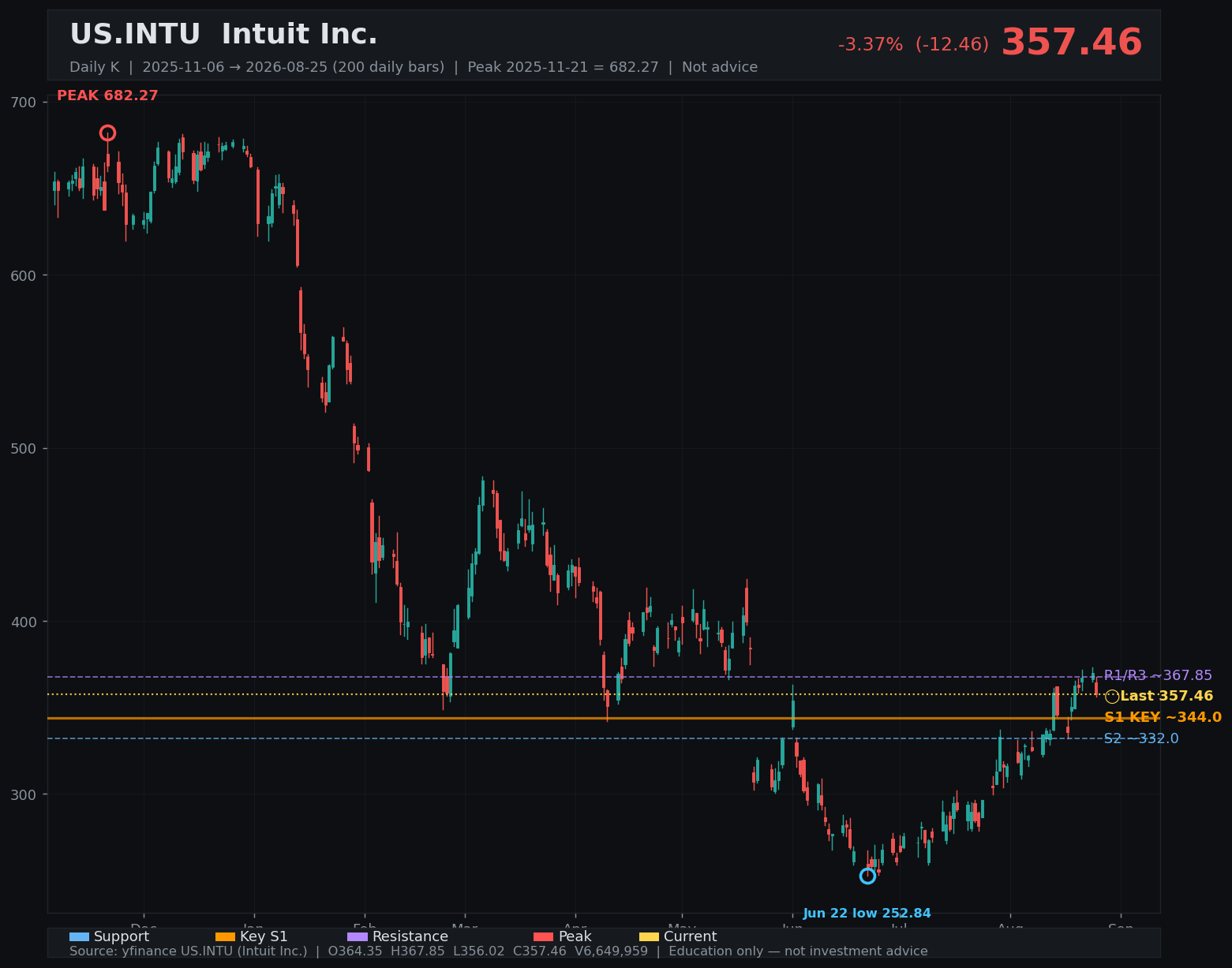Click the 'Peak' legend text
The image size is (1232, 968).
(575, 936)
